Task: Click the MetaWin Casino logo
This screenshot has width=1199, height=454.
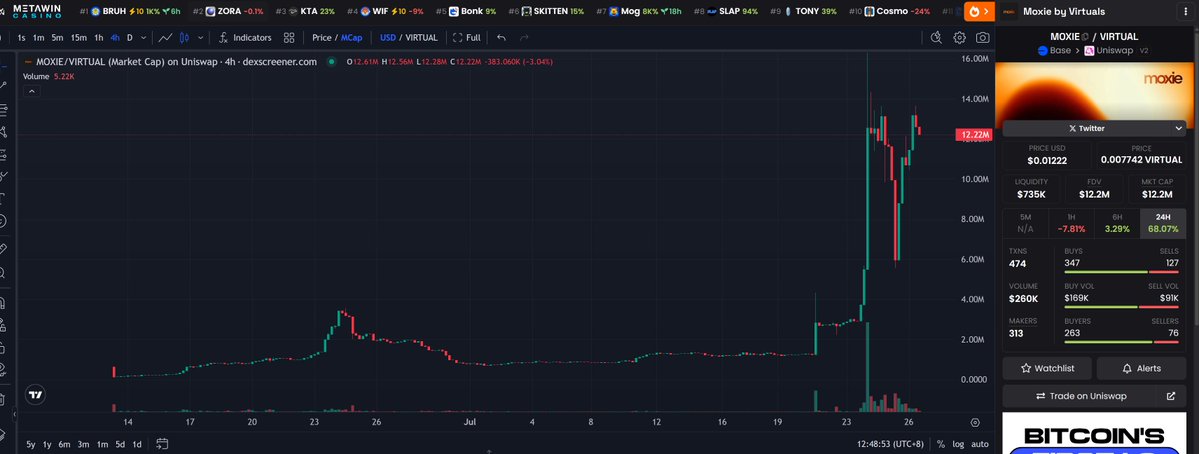Action: coord(37,11)
